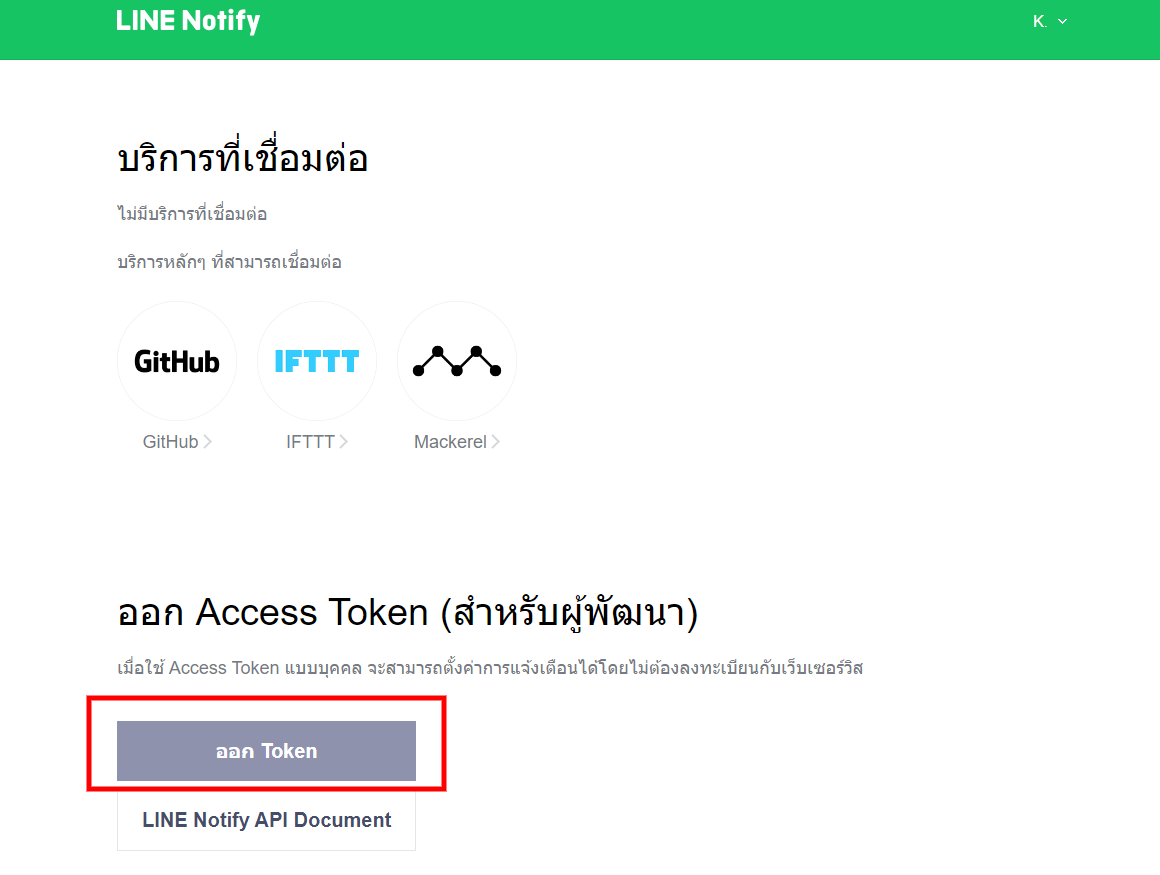Click the ไม่มีบริการที่เชื่อมต่อ text

tap(192, 214)
